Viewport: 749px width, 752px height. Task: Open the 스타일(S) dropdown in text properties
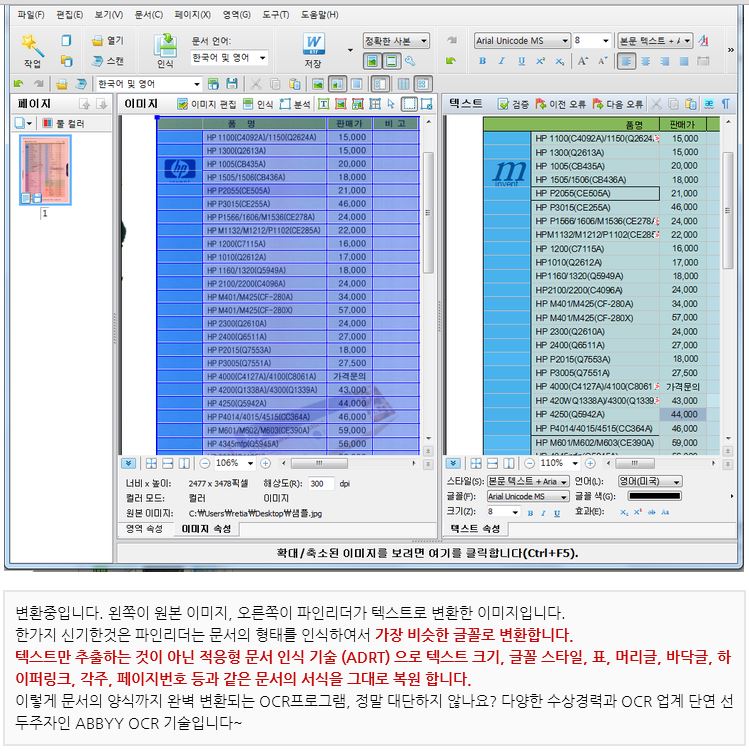tap(564, 481)
